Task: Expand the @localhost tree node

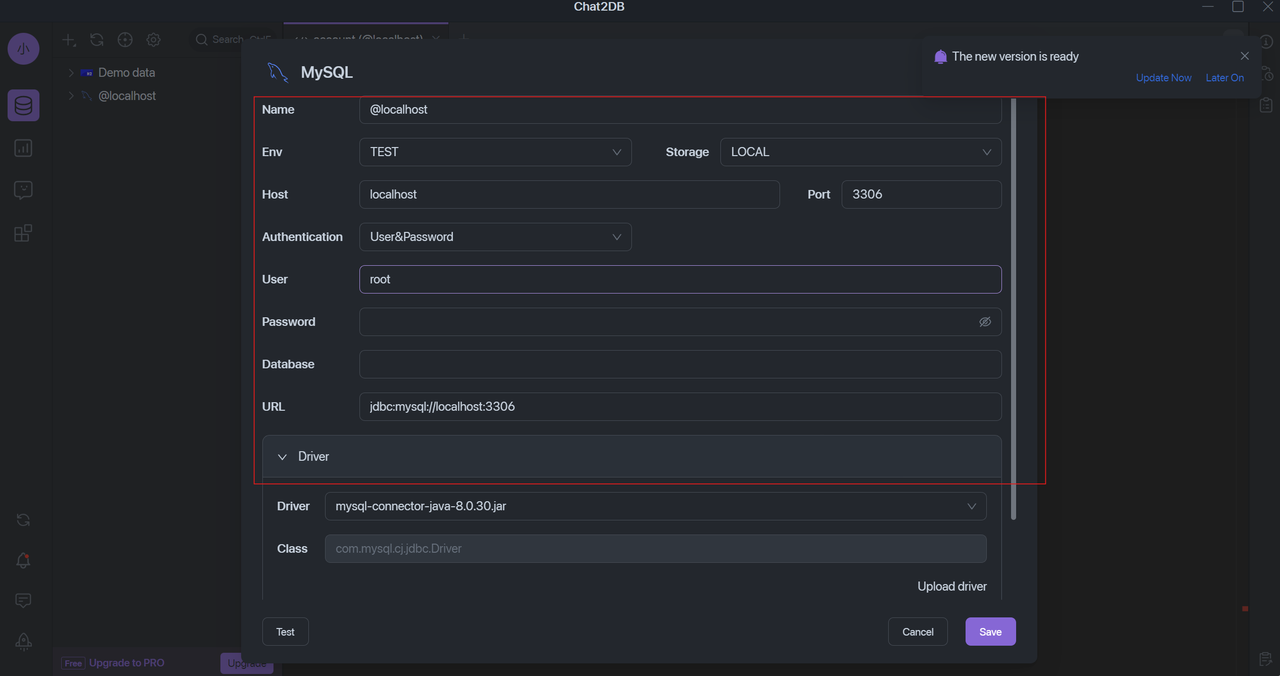Action: click(x=71, y=96)
